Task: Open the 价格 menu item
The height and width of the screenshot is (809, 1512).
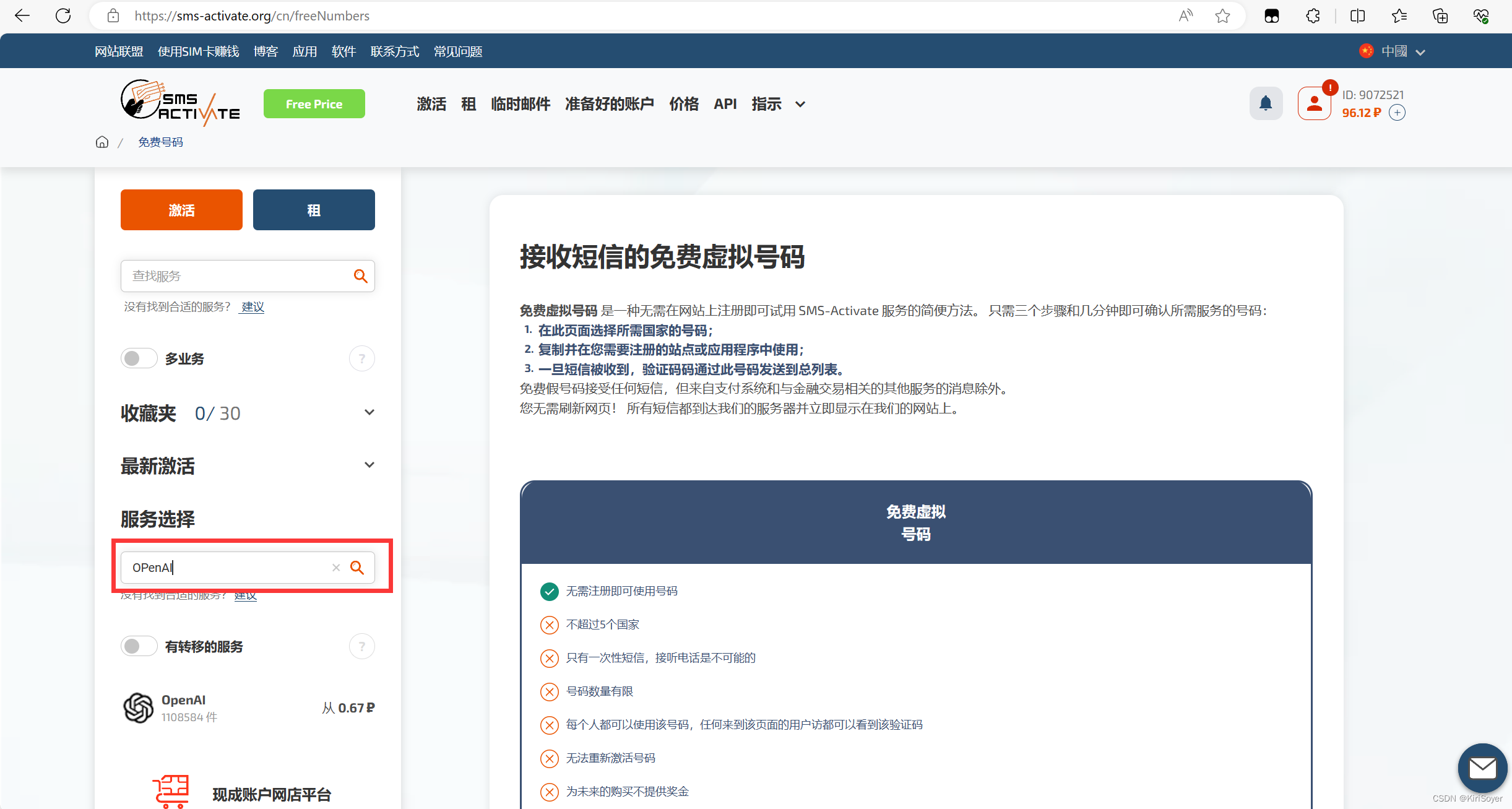Action: [684, 104]
